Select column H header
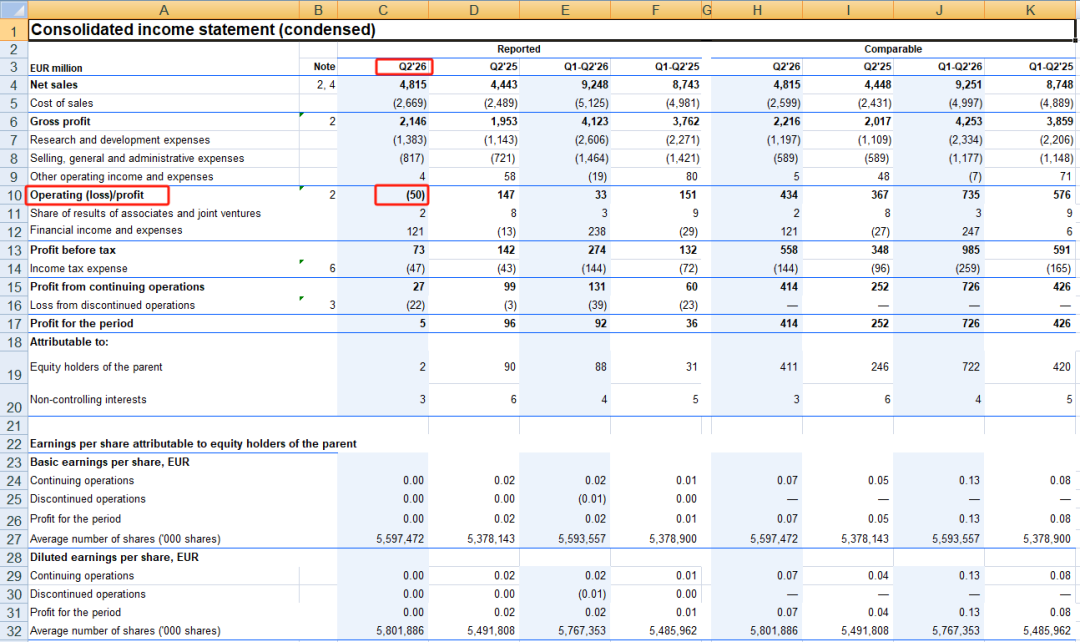Image resolution: width=1080 pixels, height=642 pixels. click(757, 10)
